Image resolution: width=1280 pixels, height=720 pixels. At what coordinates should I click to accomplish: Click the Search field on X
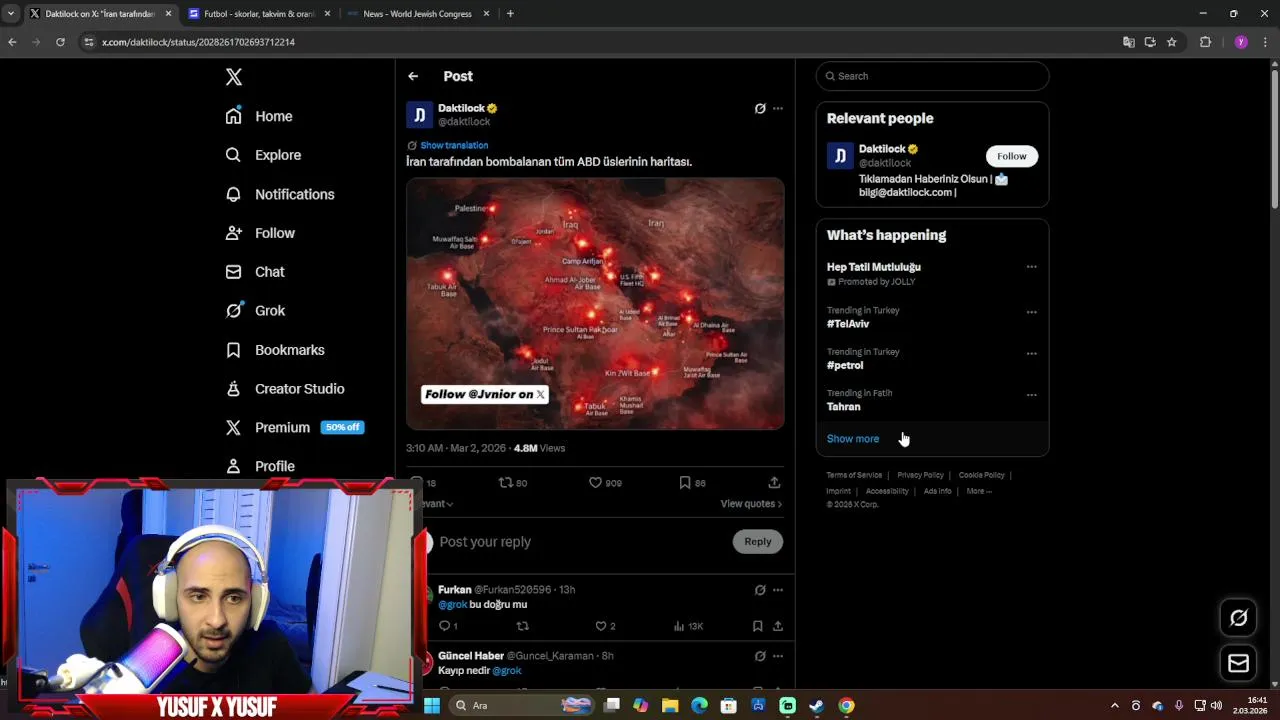(932, 76)
